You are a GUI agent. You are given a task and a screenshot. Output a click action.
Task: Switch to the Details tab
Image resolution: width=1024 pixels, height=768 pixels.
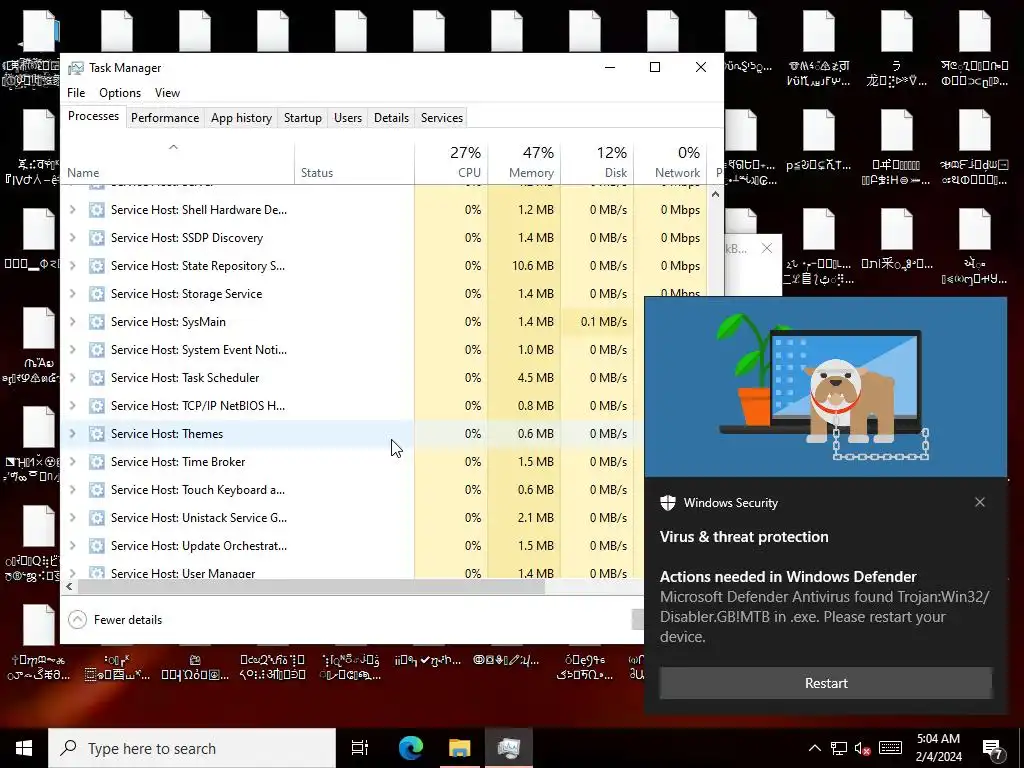click(391, 118)
